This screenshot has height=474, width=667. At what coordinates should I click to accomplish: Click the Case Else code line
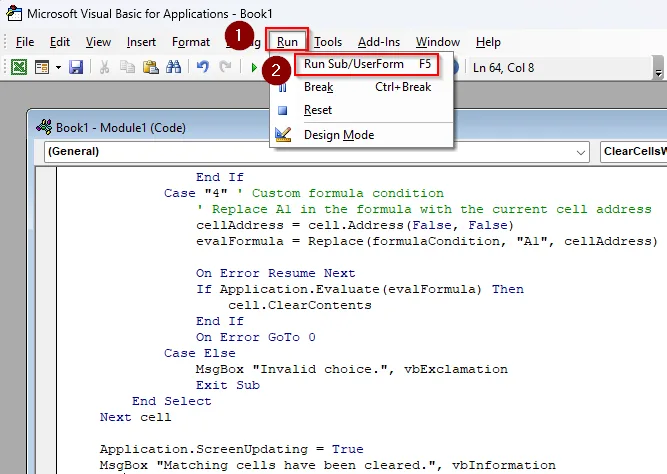[x=200, y=353]
